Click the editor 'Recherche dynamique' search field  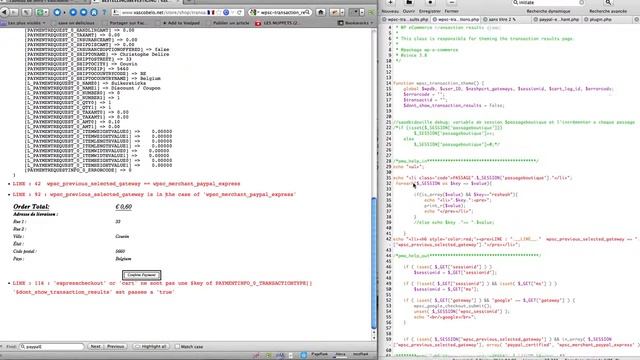coord(548,2)
